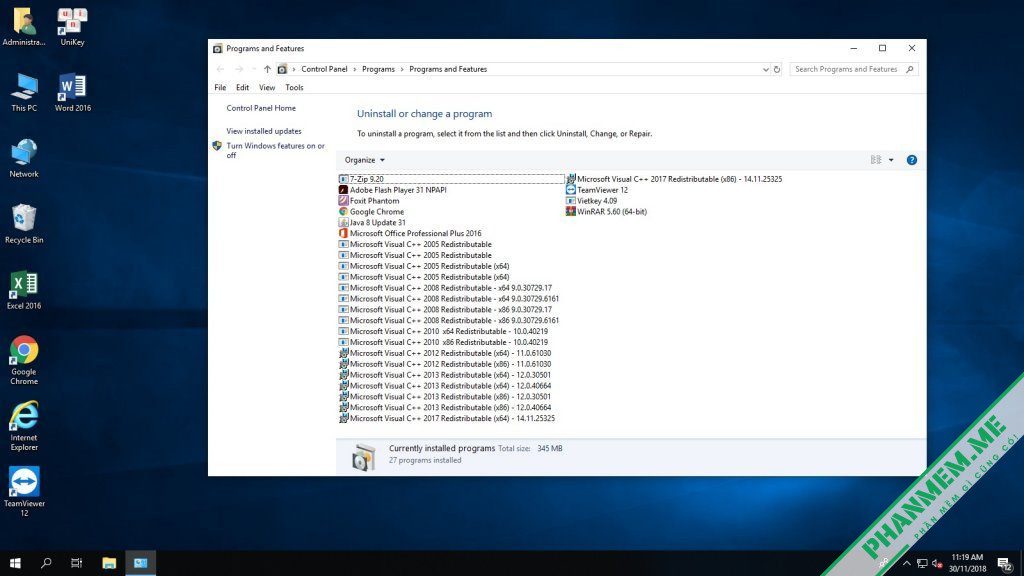This screenshot has width=1024, height=576.
Task: Open the TeamViewer 12 desktop shortcut
Action: (24, 492)
